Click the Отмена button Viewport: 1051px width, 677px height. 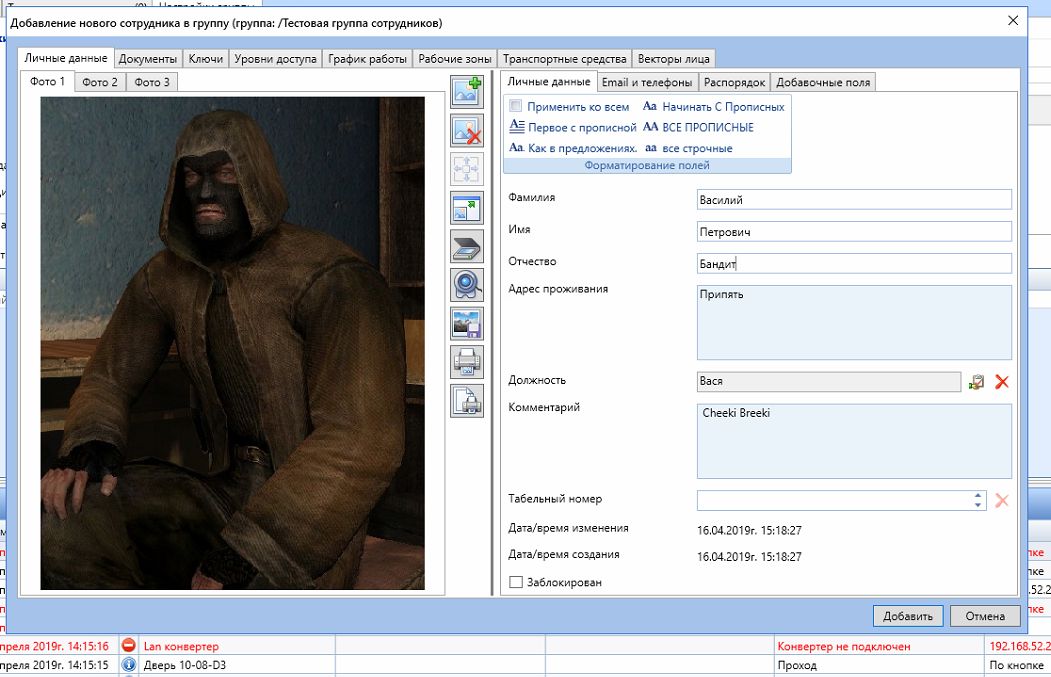985,616
